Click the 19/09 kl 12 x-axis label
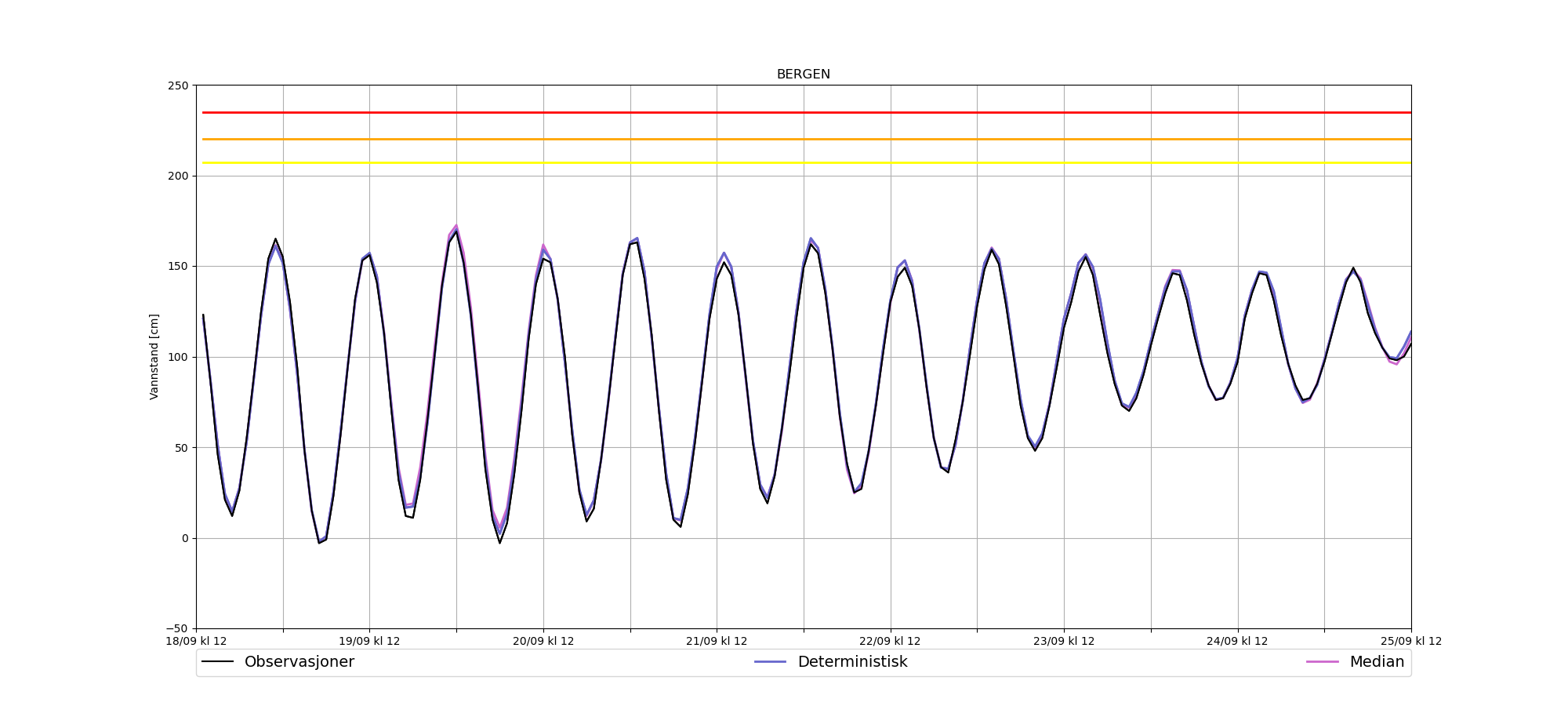This screenshot has width=1568, height=706. pyautogui.click(x=369, y=642)
